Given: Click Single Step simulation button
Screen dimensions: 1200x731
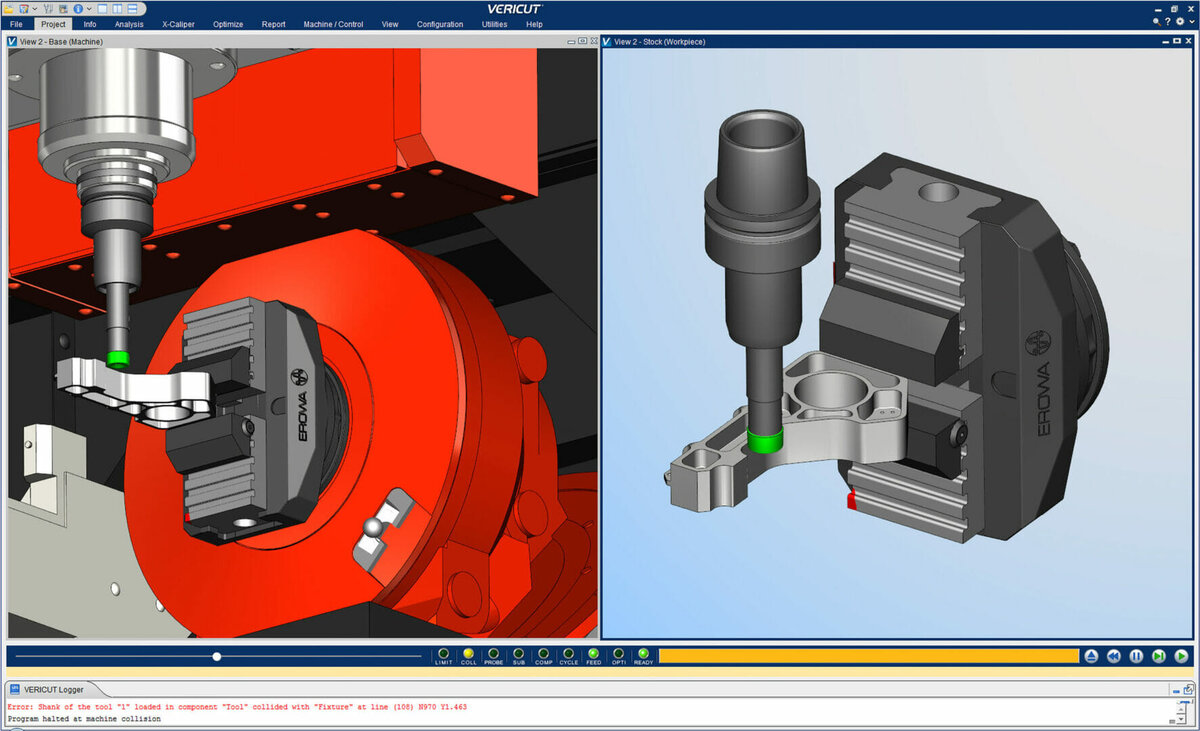Looking at the screenshot, I should 1159,656.
